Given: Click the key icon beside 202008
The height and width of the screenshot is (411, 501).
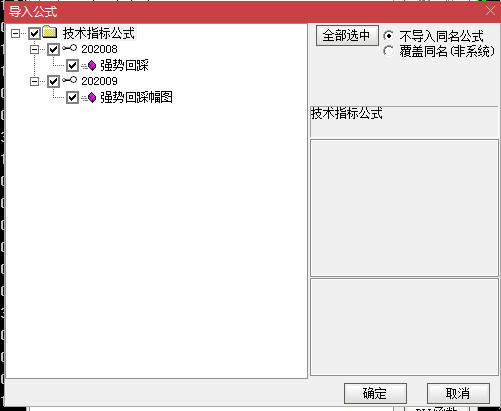Looking at the screenshot, I should tap(69, 49).
